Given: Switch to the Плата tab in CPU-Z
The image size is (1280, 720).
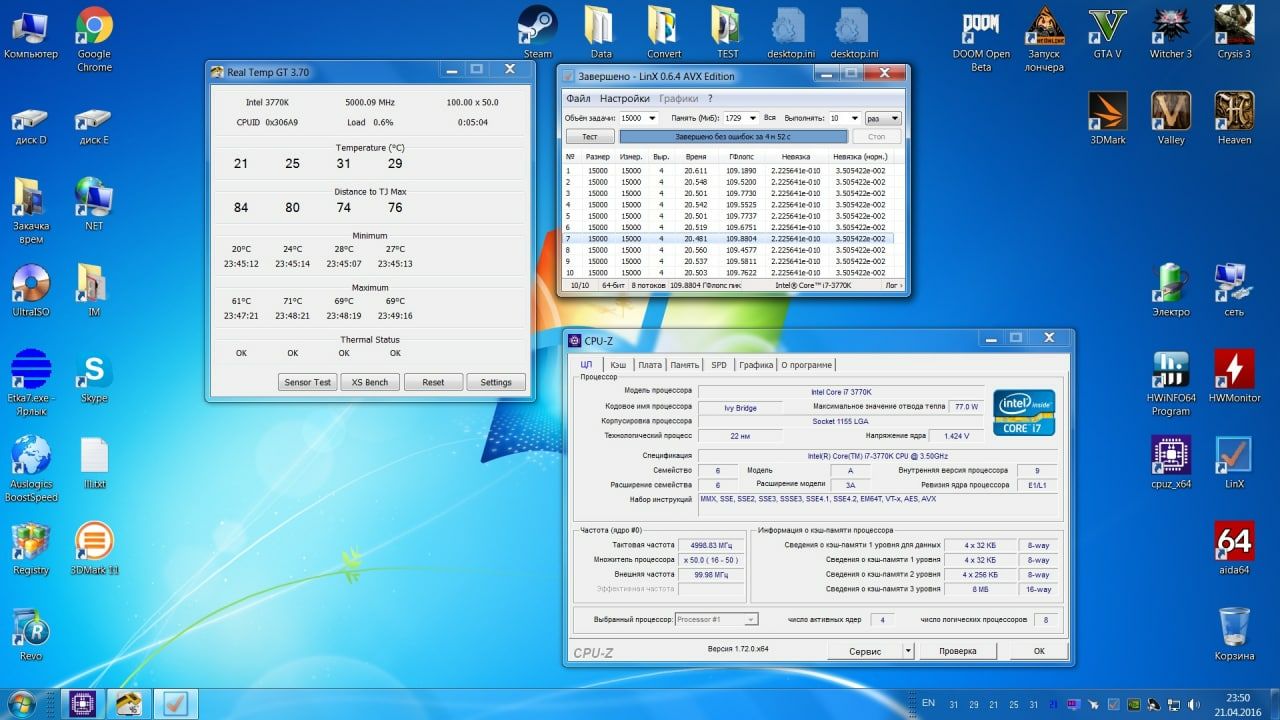Looking at the screenshot, I should tap(650, 365).
